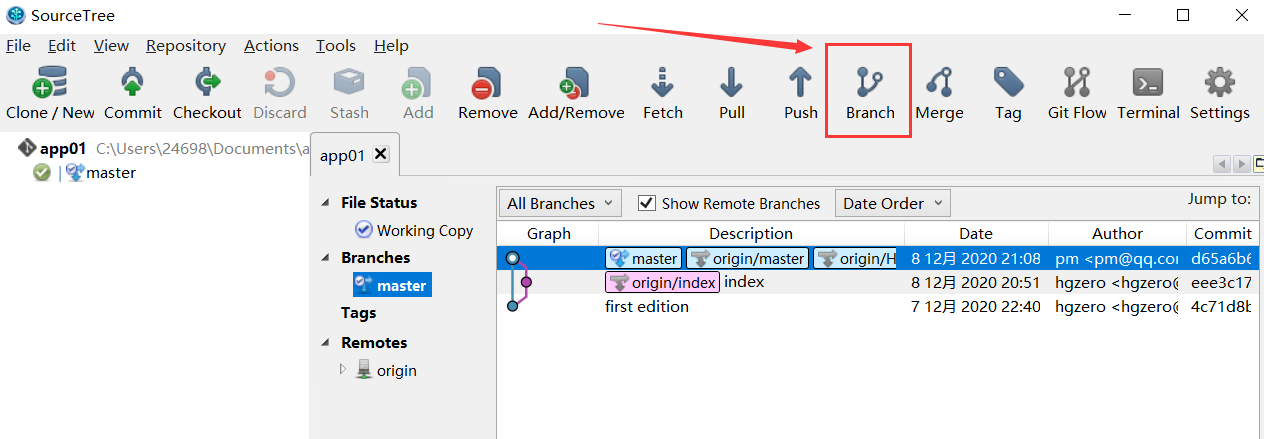The width and height of the screenshot is (1264, 439).
Task: Collapse the Branches section
Action: tap(324, 258)
